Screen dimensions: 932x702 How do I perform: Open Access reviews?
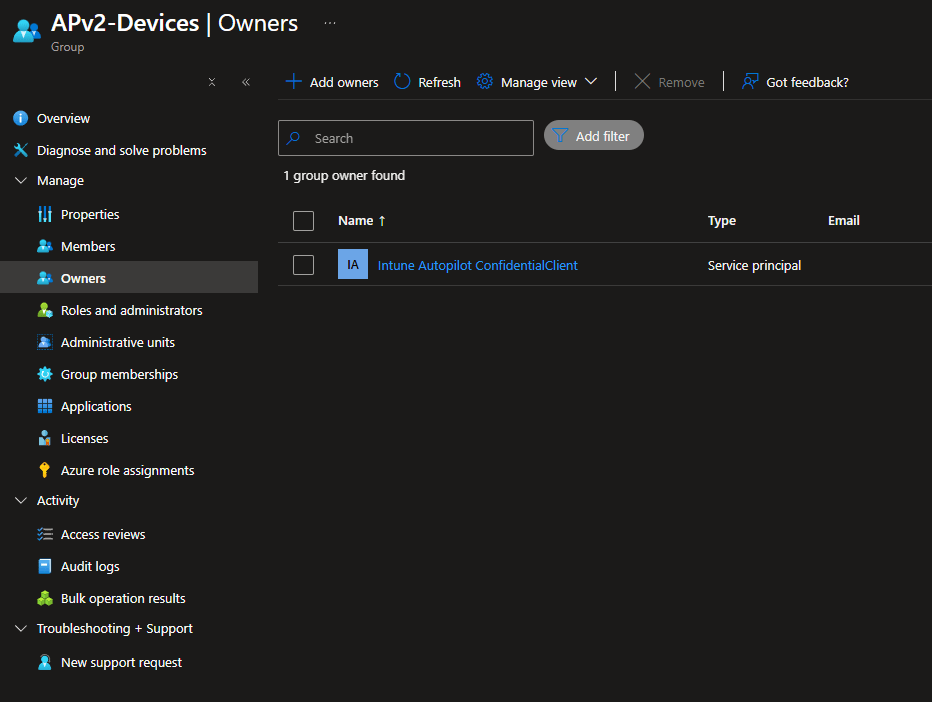click(x=103, y=534)
